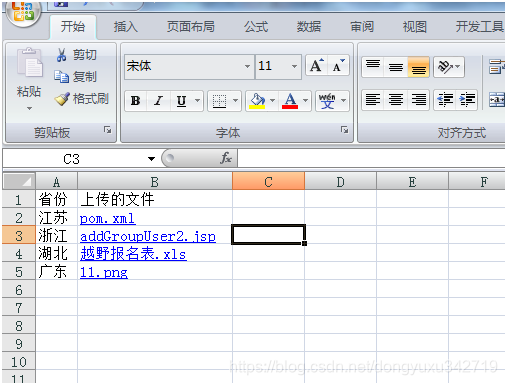The height and width of the screenshot is (385, 507).
Task: Select cell containing 上传的文件
Action: pyautogui.click(x=155, y=199)
